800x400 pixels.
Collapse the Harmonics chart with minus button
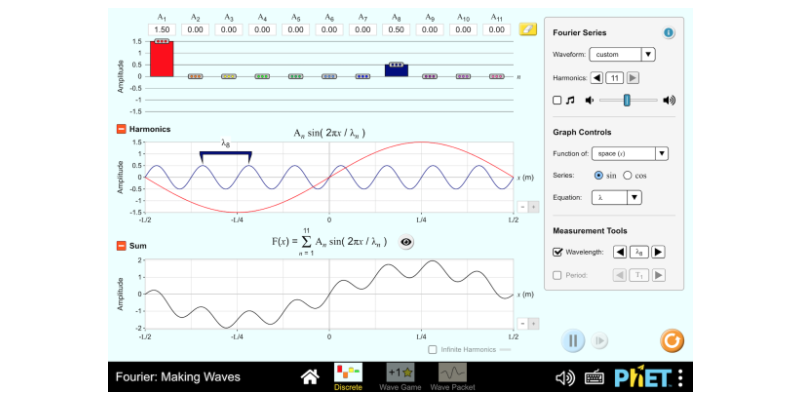click(121, 129)
